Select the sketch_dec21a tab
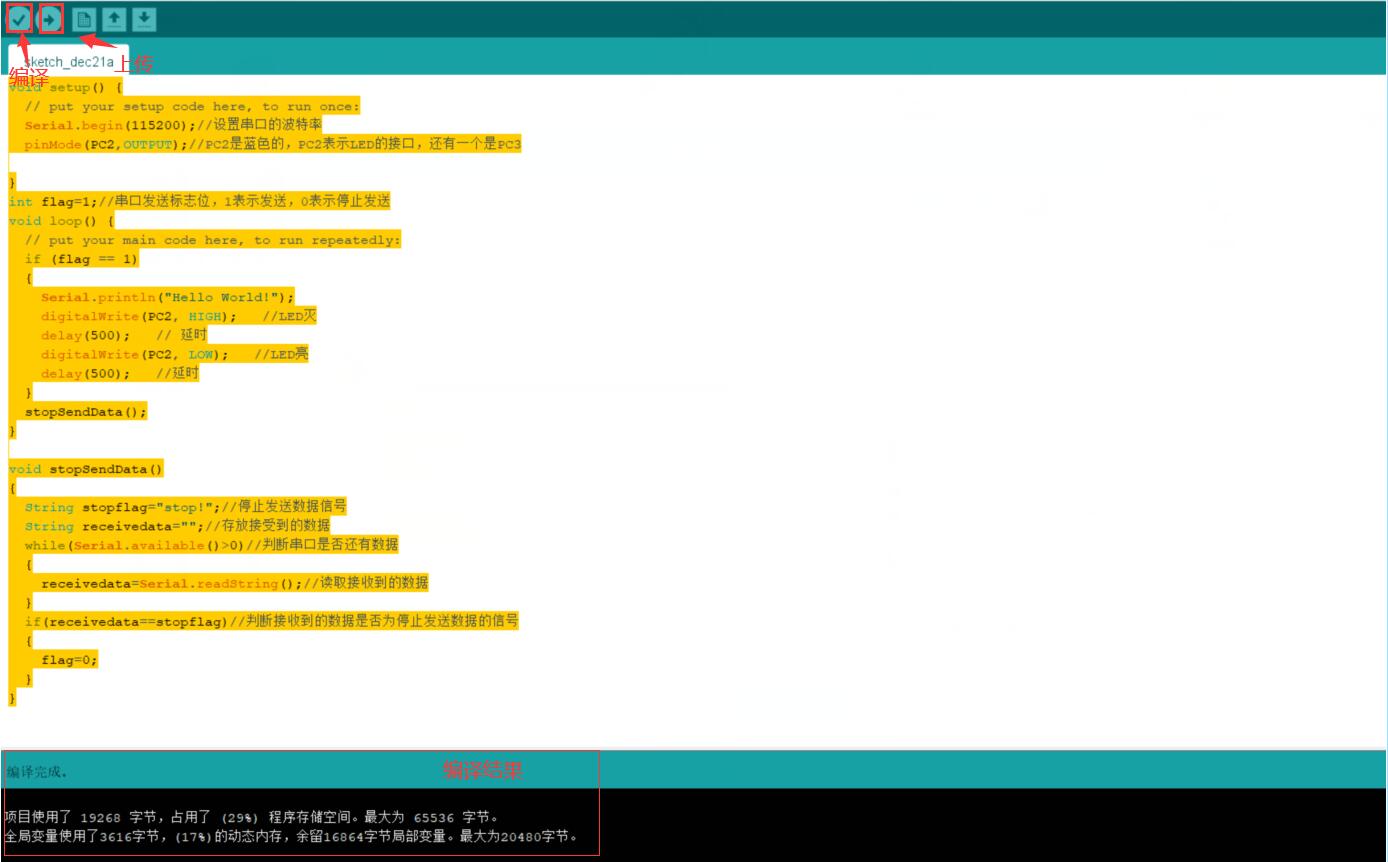This screenshot has width=1388, height=862. pyautogui.click(x=68, y=61)
